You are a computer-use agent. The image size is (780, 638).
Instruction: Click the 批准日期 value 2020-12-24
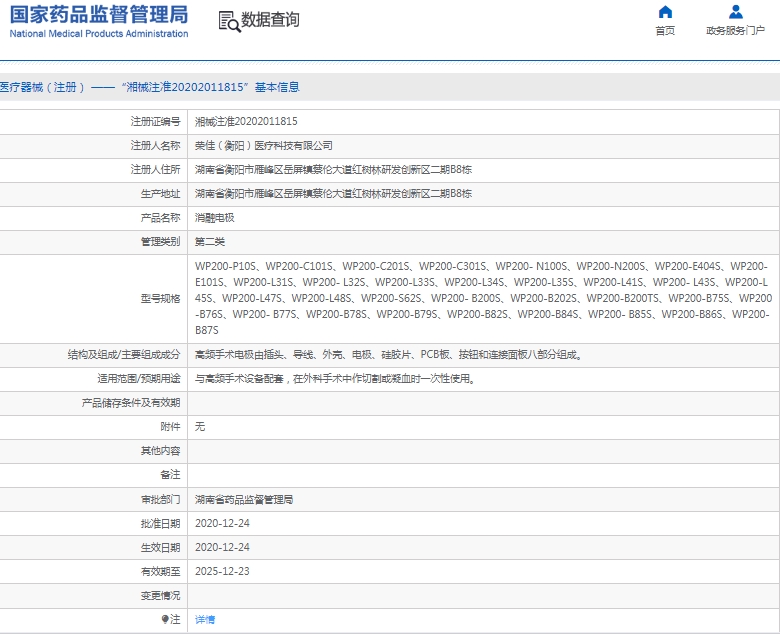(x=222, y=523)
